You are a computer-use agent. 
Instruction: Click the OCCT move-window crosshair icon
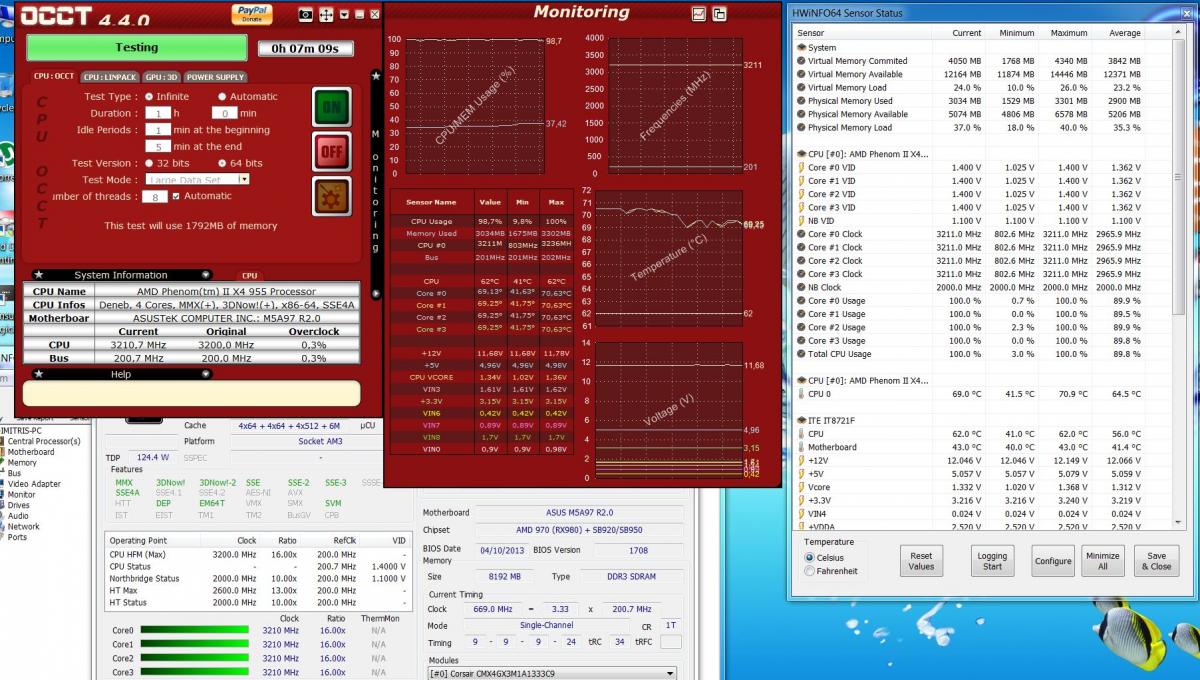[x=327, y=15]
